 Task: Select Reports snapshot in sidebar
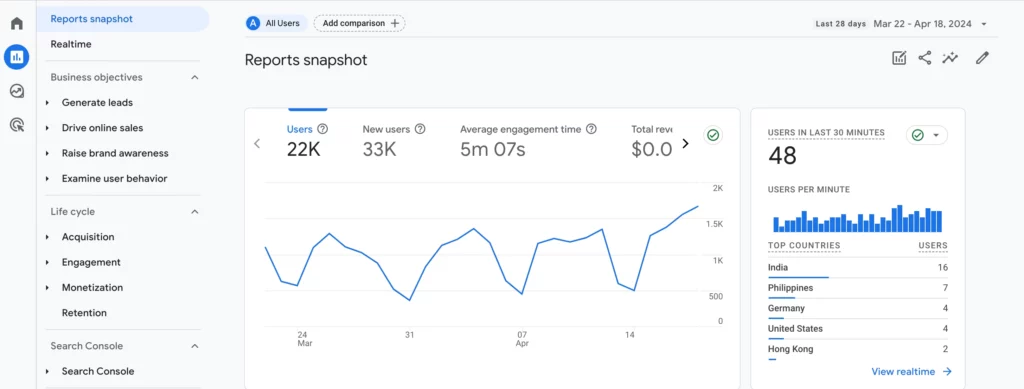coord(123,19)
